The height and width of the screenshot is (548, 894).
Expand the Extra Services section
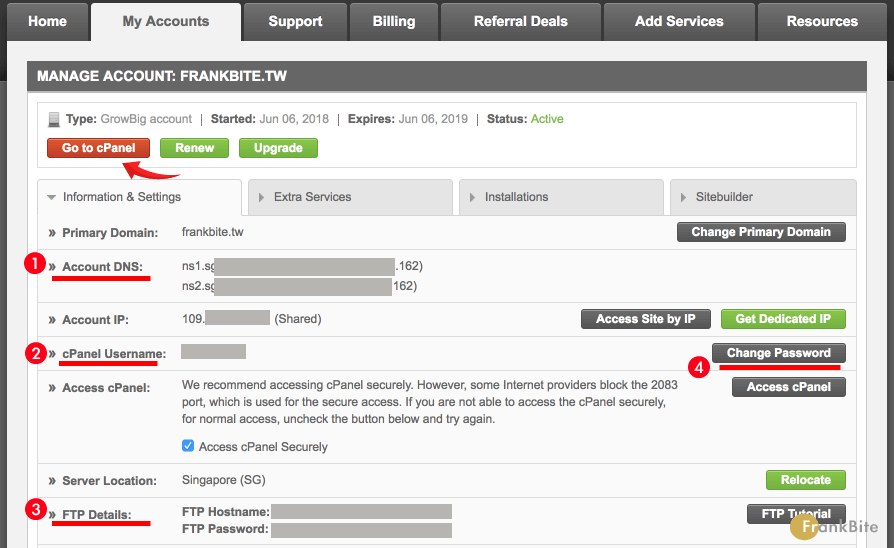[351, 197]
